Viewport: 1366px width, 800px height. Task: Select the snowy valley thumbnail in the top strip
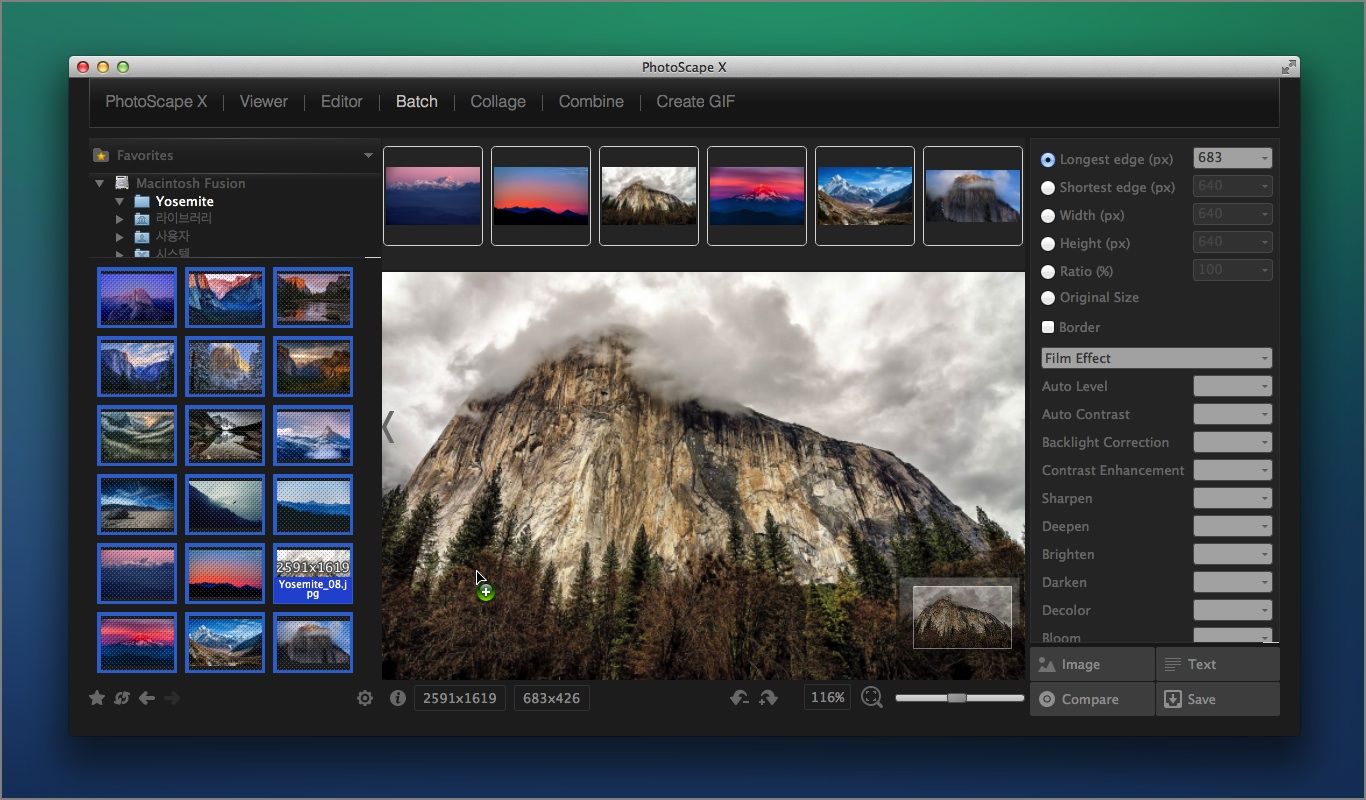pos(865,196)
